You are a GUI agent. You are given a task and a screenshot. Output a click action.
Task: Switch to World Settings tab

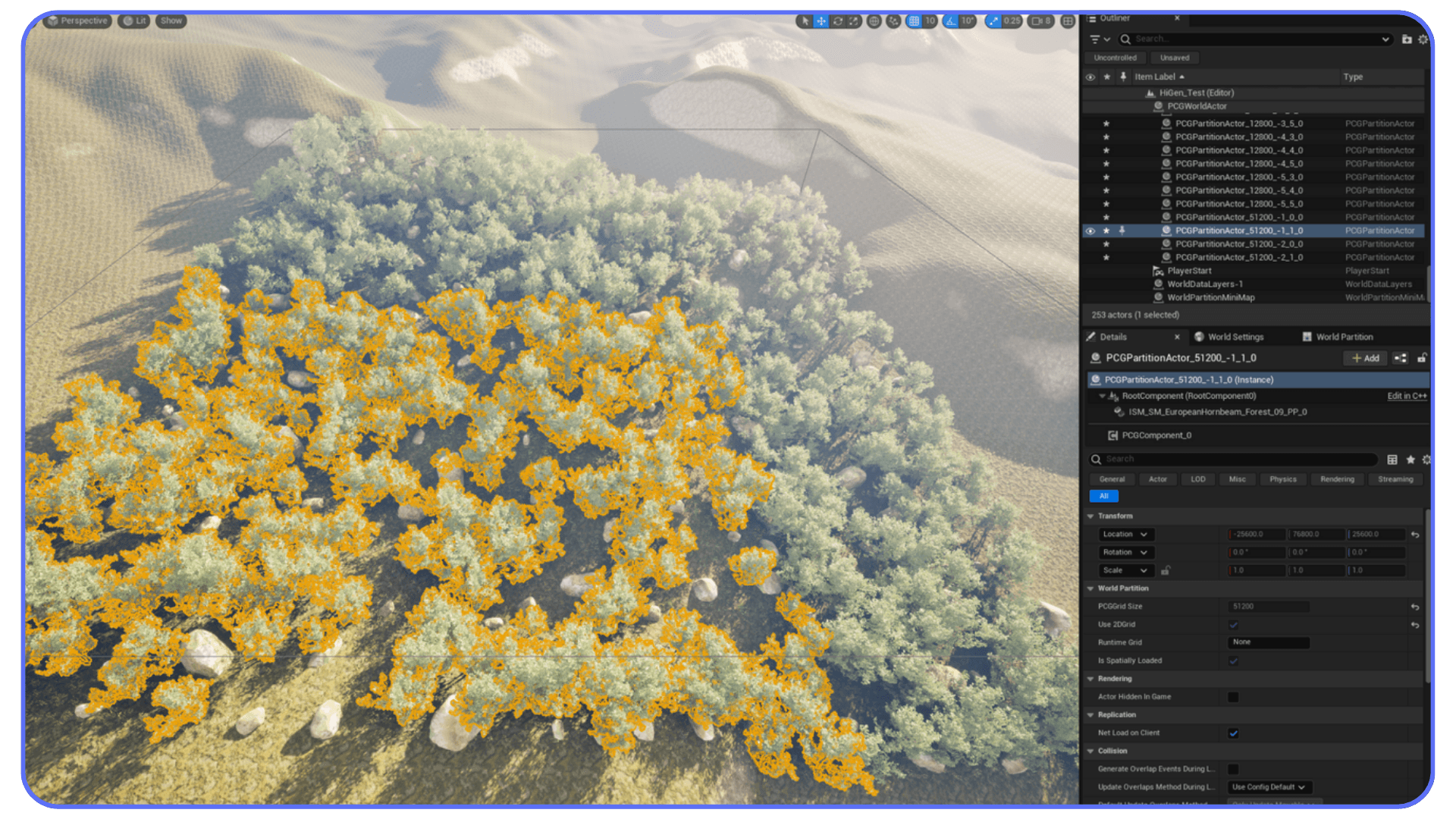pos(1229,337)
